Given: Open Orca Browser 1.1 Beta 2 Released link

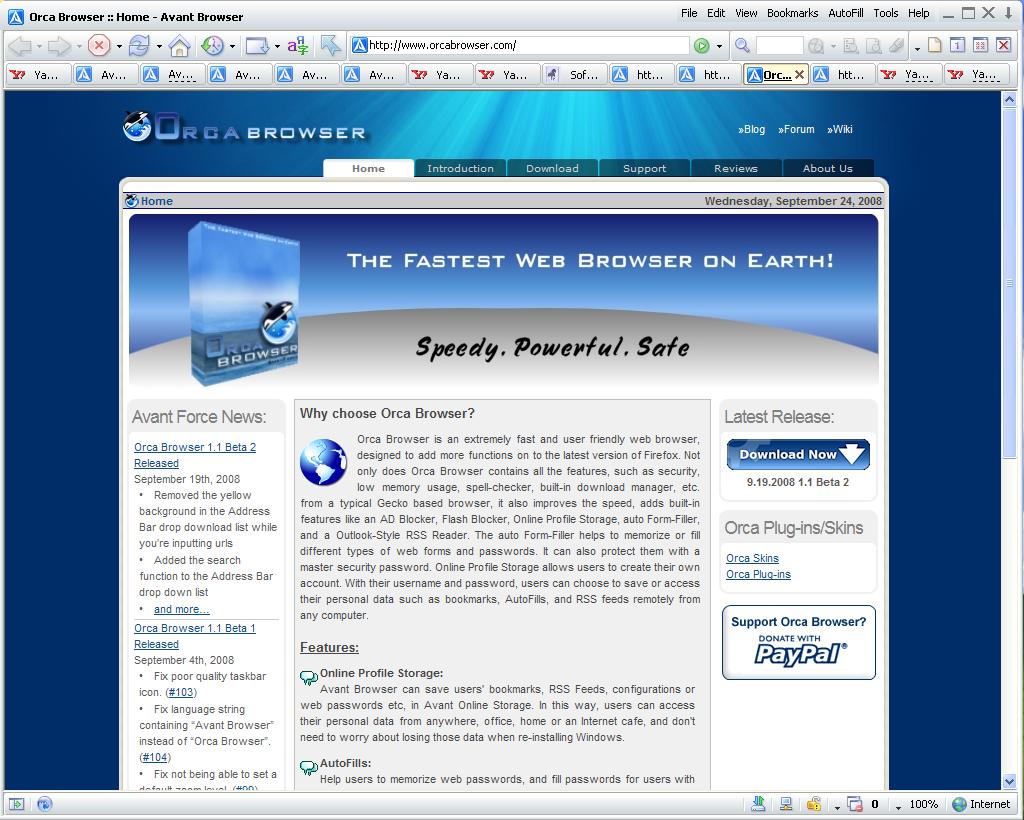Looking at the screenshot, I should tap(195, 455).
